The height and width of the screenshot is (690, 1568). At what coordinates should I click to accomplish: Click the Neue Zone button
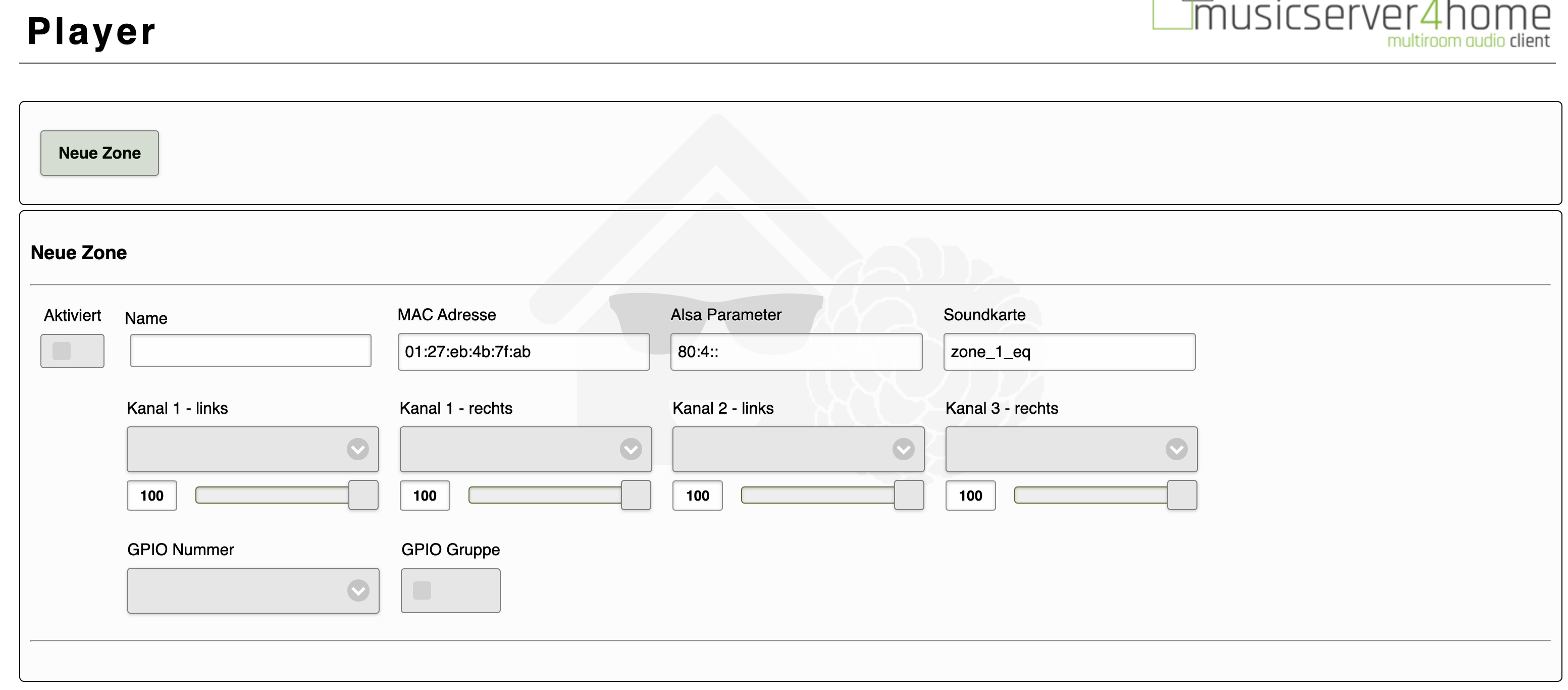pyautogui.click(x=99, y=153)
